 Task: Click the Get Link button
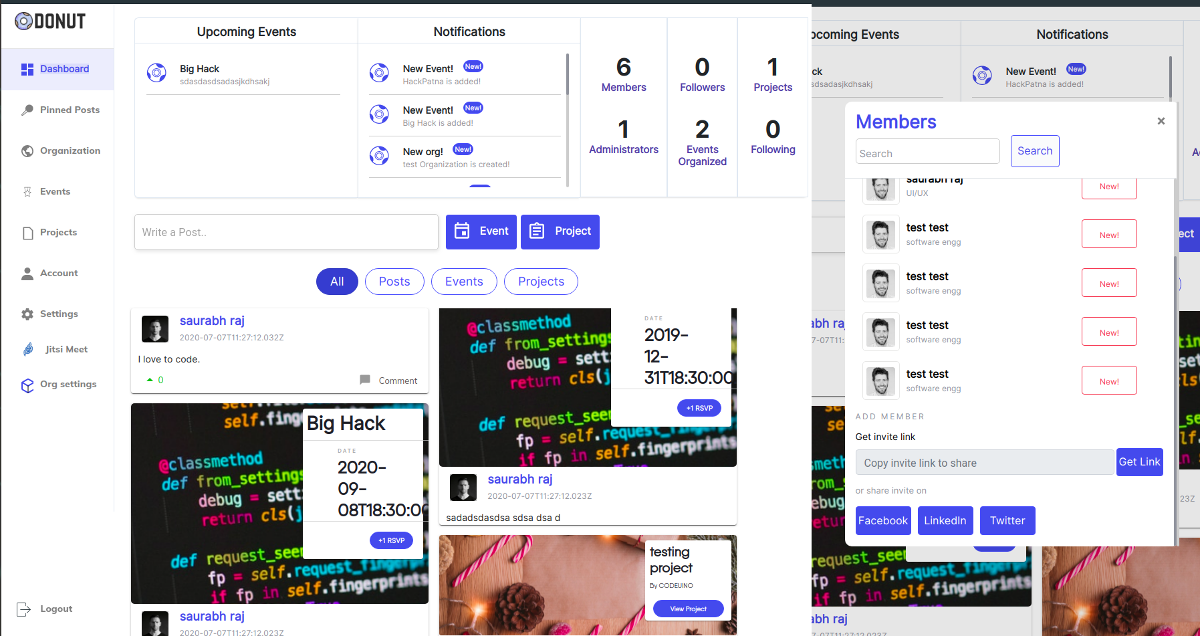[1140, 462]
